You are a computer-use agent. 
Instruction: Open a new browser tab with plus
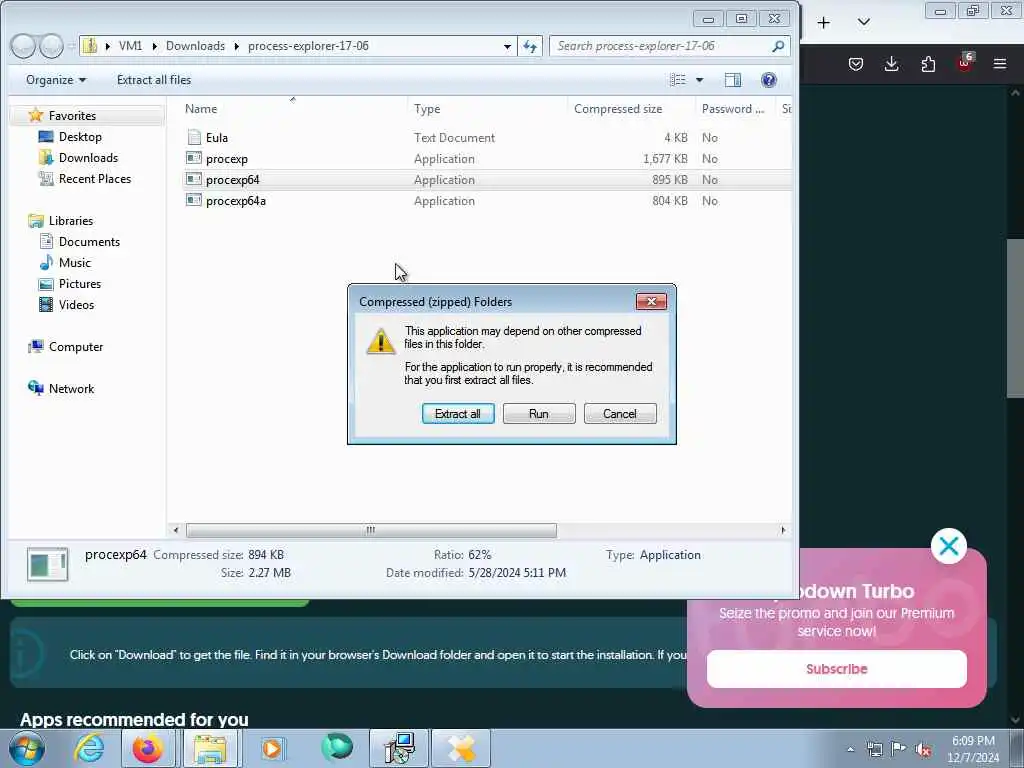click(824, 23)
